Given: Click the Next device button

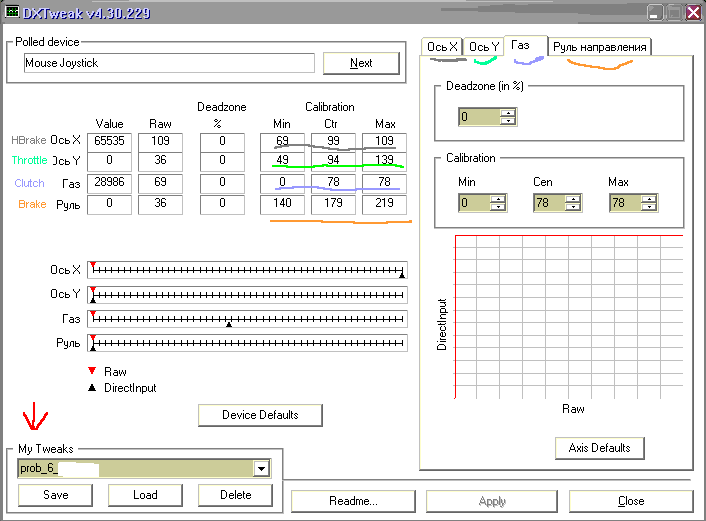Looking at the screenshot, I should click(361, 63).
